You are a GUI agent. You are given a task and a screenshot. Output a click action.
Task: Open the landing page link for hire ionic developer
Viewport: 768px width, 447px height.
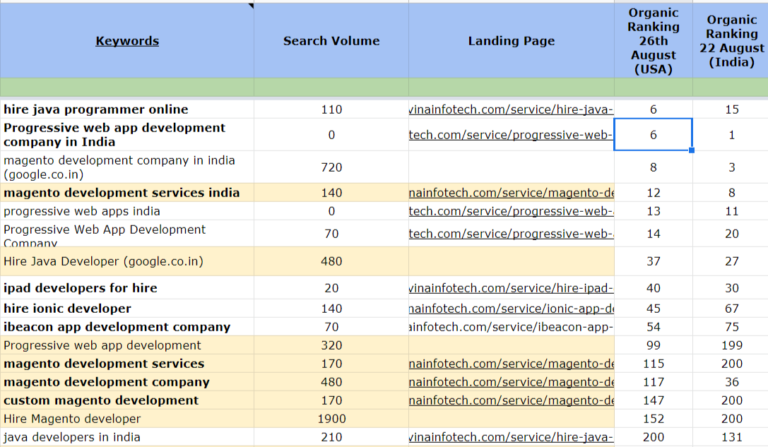pyautogui.click(x=511, y=308)
